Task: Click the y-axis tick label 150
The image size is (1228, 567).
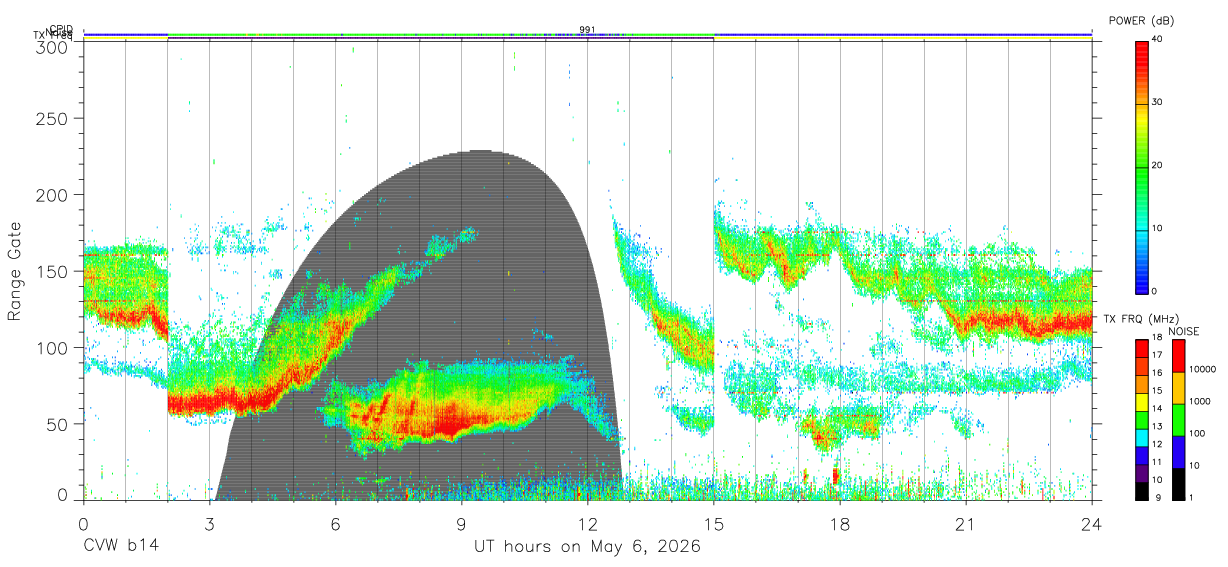Action: [x=55, y=271]
